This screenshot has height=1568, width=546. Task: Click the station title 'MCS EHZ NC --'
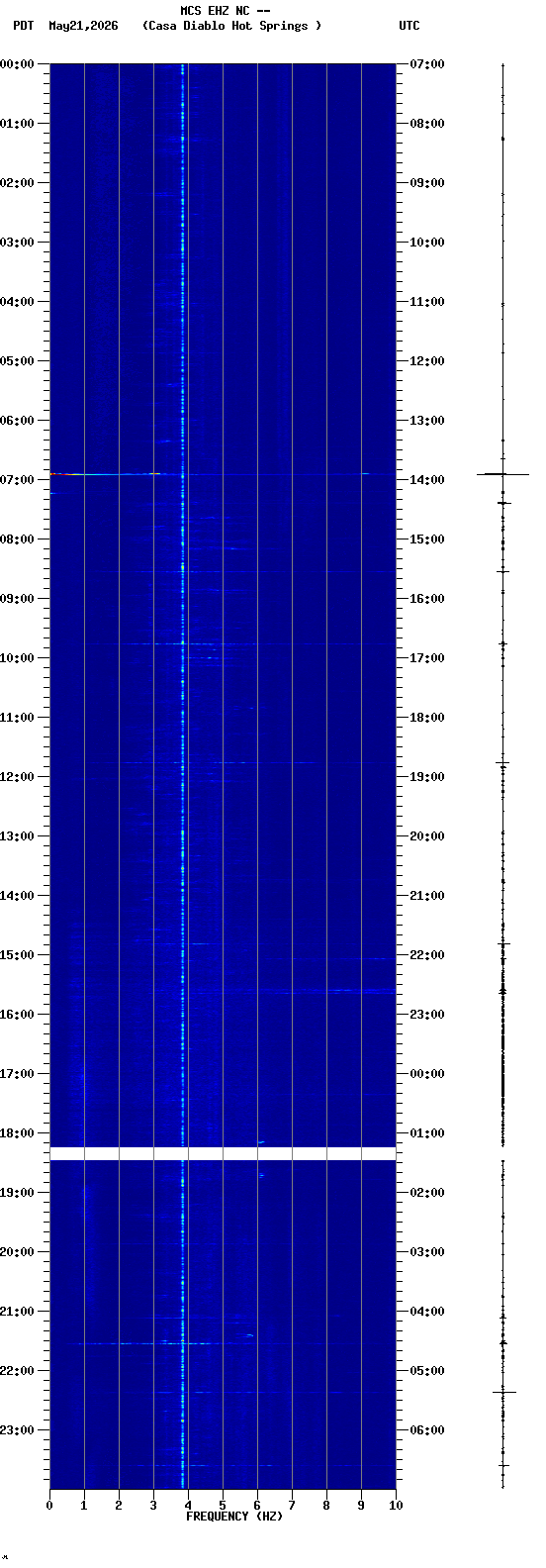point(226,11)
